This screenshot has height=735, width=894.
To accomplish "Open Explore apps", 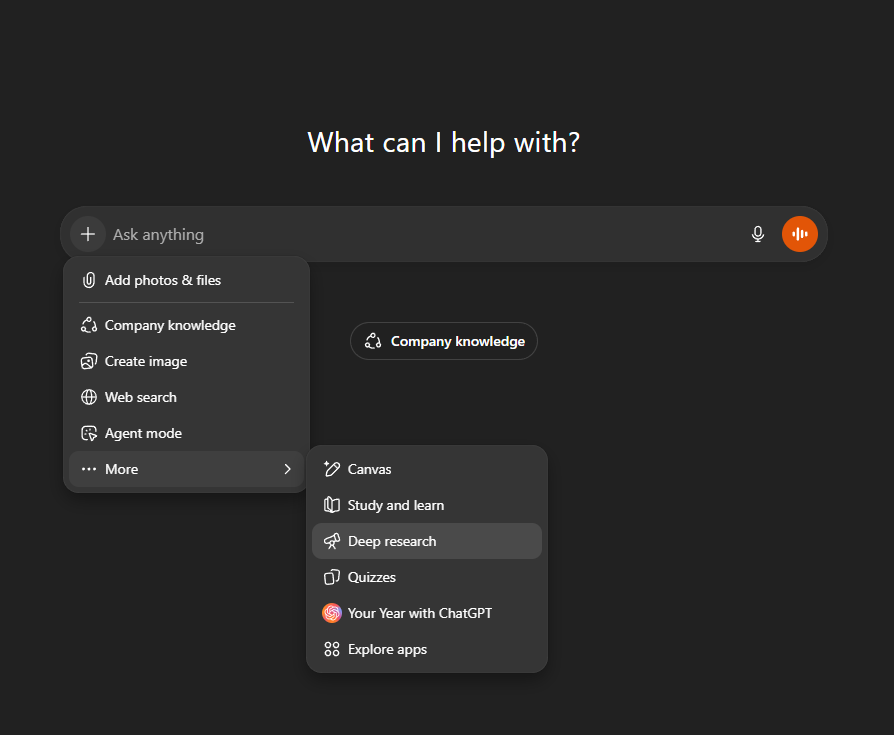I will pos(388,649).
